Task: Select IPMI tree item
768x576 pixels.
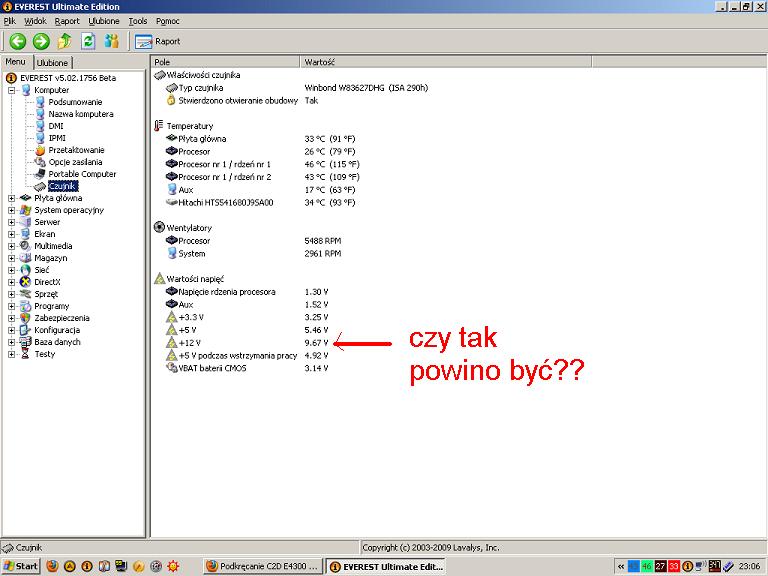Action: tap(57, 138)
